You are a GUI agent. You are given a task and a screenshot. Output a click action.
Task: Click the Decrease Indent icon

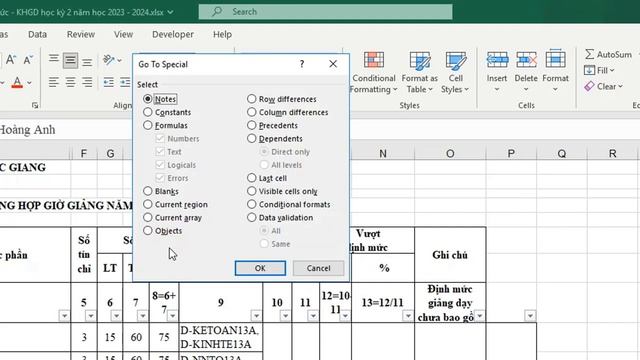coord(109,82)
